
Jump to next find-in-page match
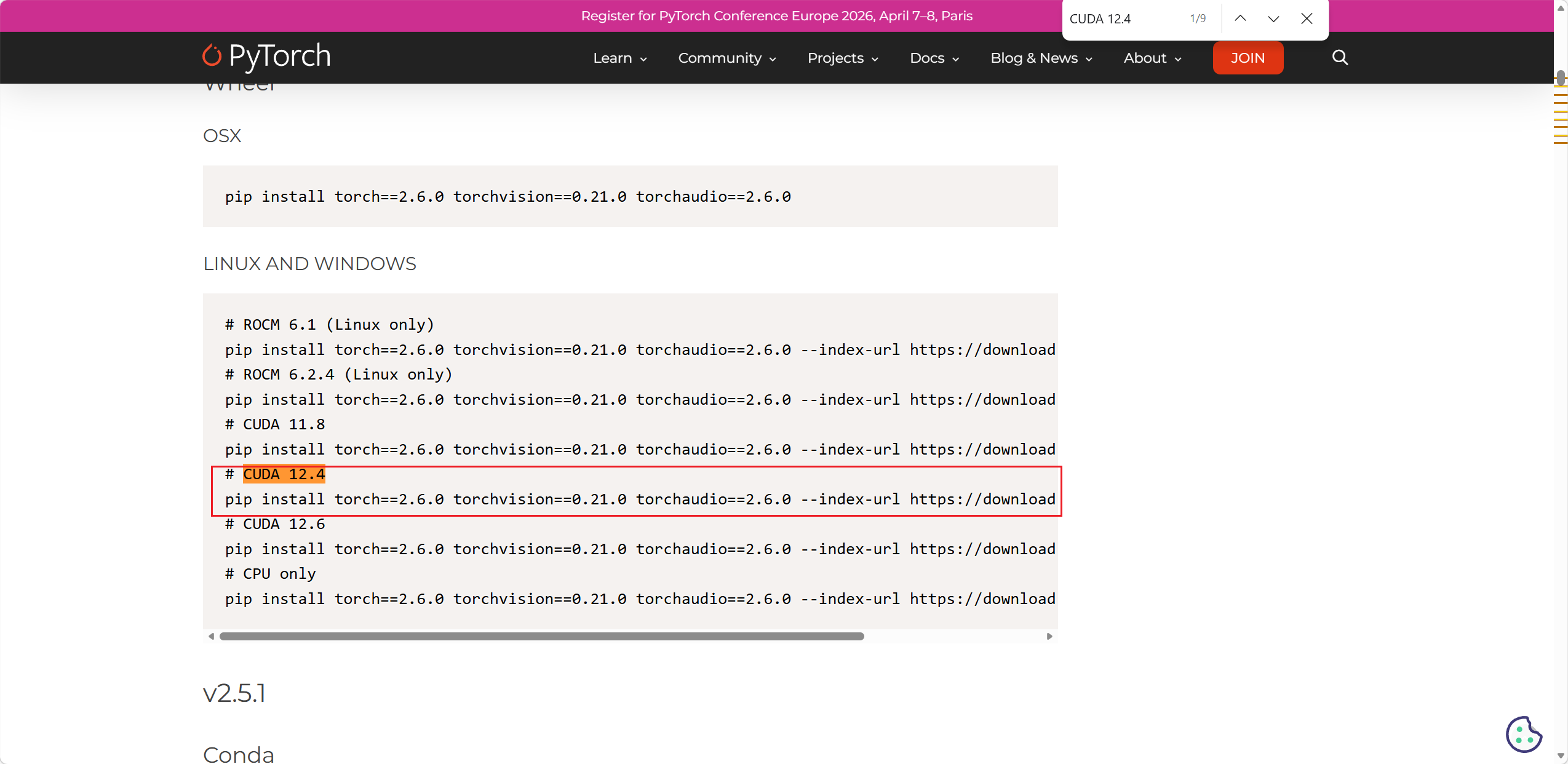(x=1273, y=18)
